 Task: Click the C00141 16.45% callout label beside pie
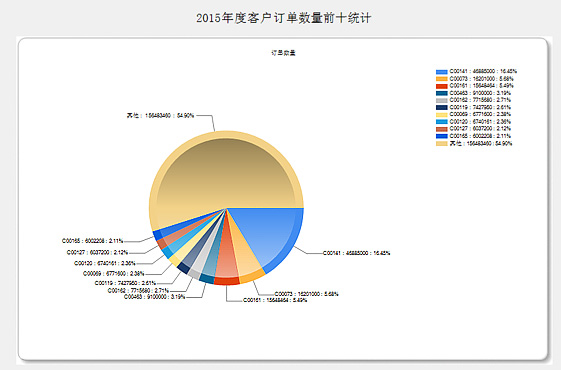tap(356, 253)
